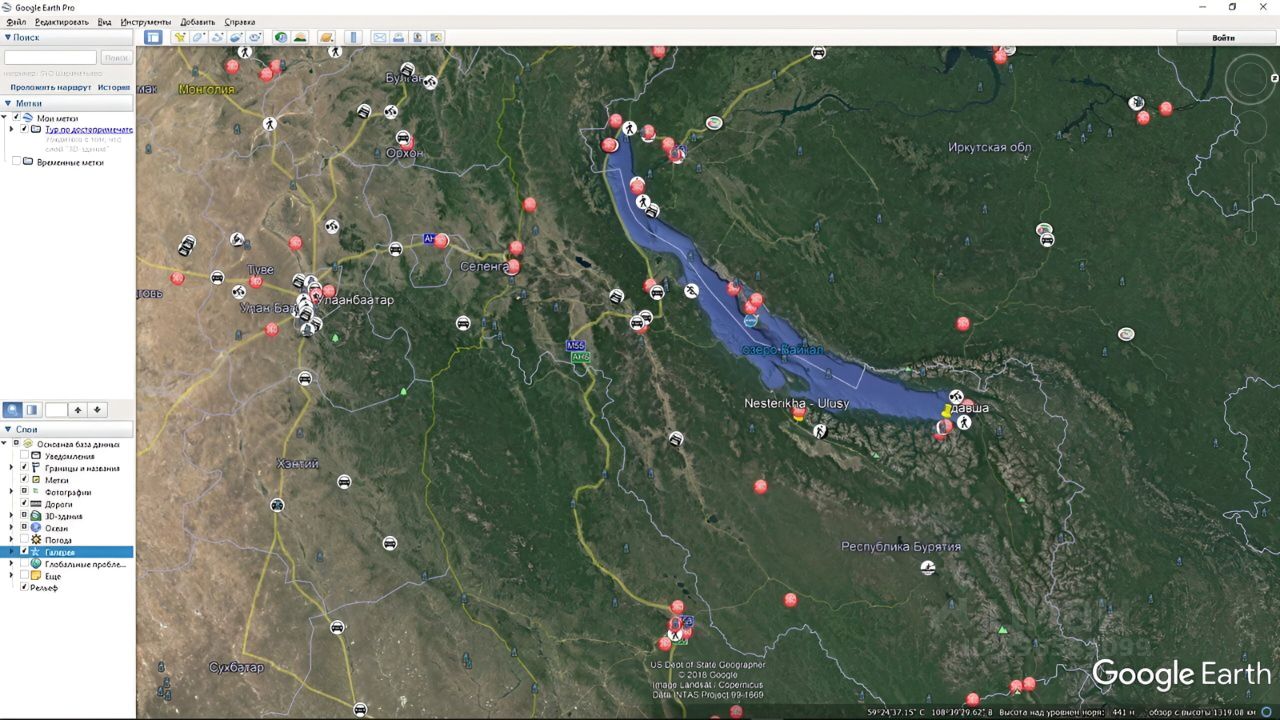This screenshot has width=1280, height=720.
Task: Open the Ruler measuring tool
Action: click(353, 37)
